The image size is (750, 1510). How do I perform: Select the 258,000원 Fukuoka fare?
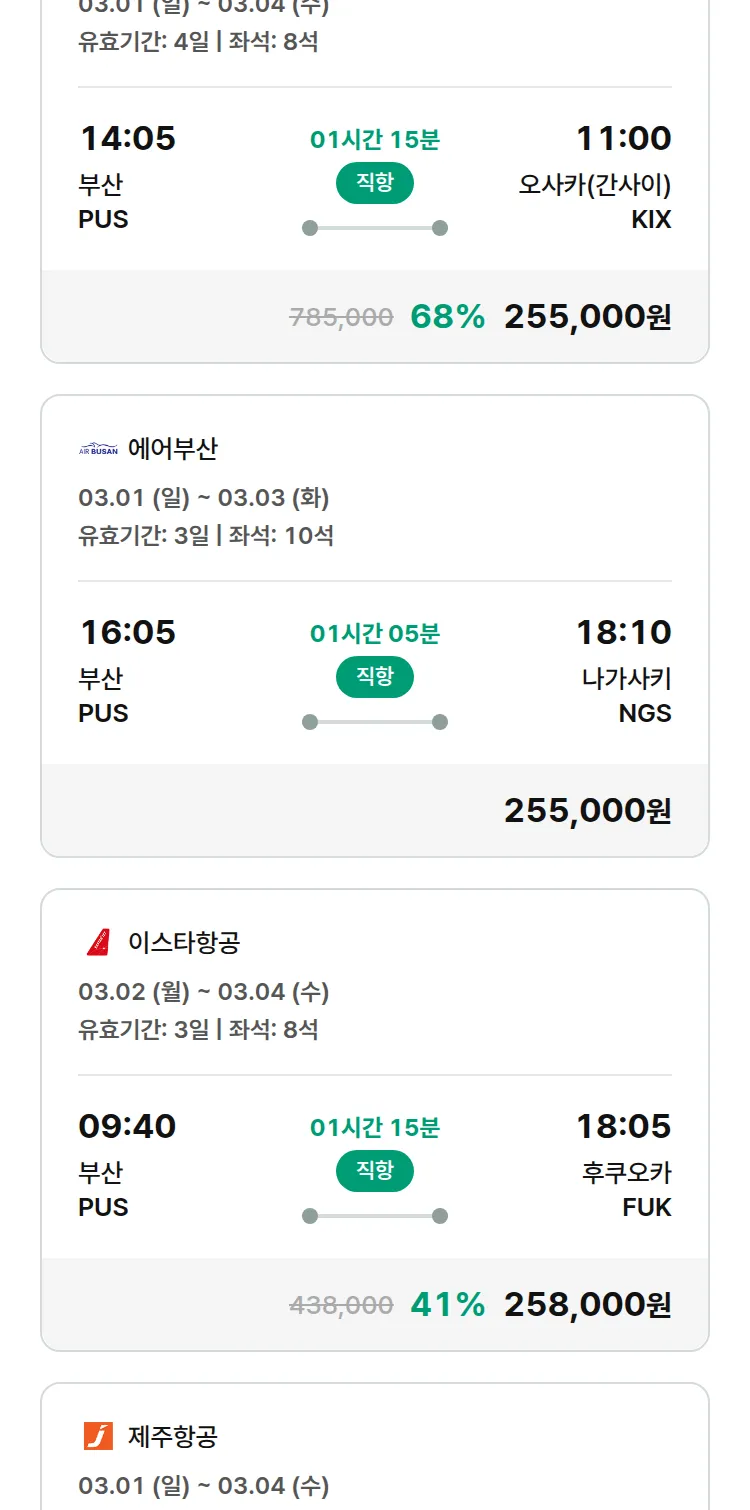(587, 1305)
